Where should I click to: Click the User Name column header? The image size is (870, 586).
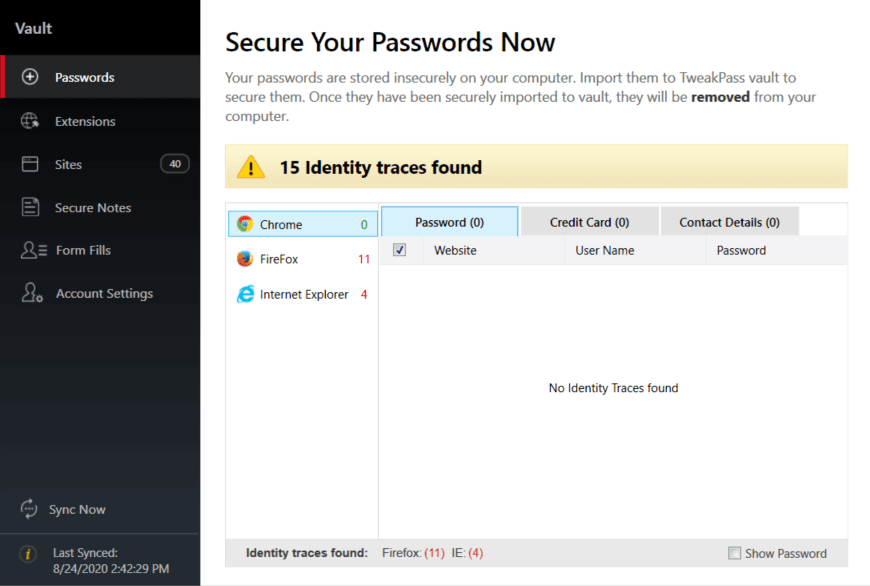[x=603, y=250]
